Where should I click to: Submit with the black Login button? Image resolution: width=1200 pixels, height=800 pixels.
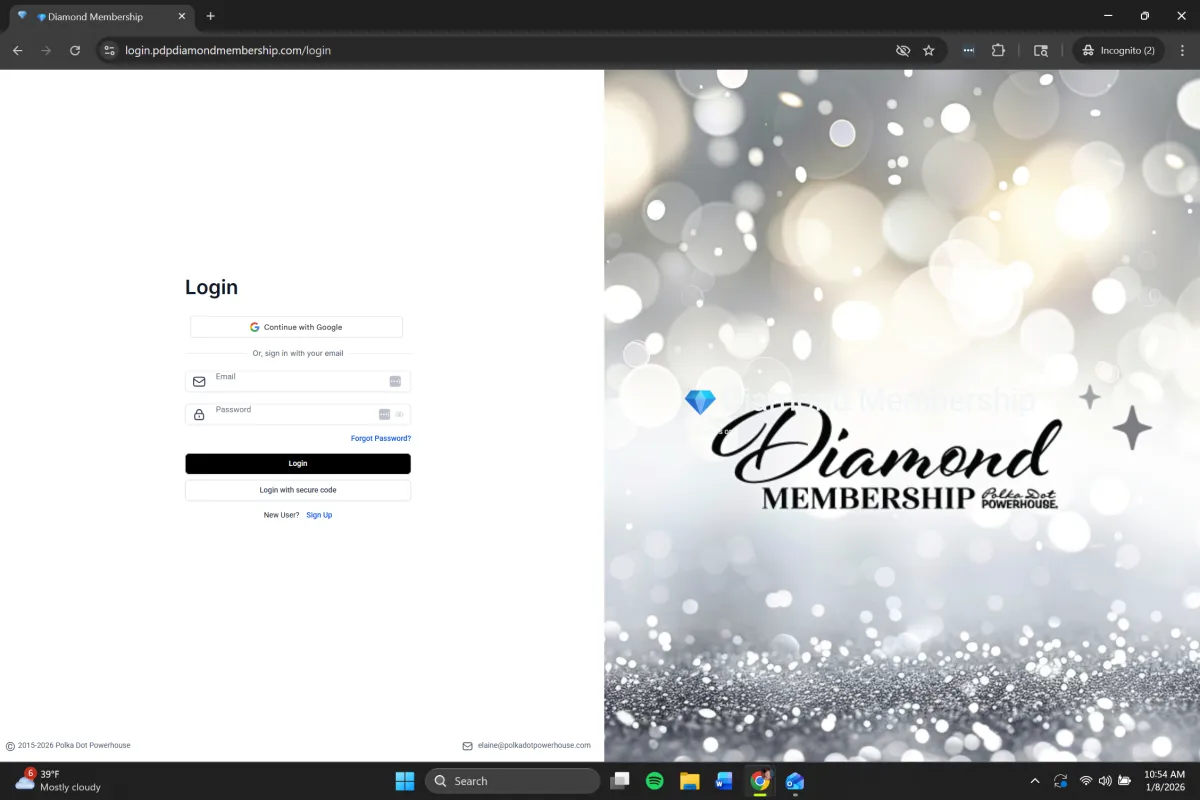click(x=298, y=464)
